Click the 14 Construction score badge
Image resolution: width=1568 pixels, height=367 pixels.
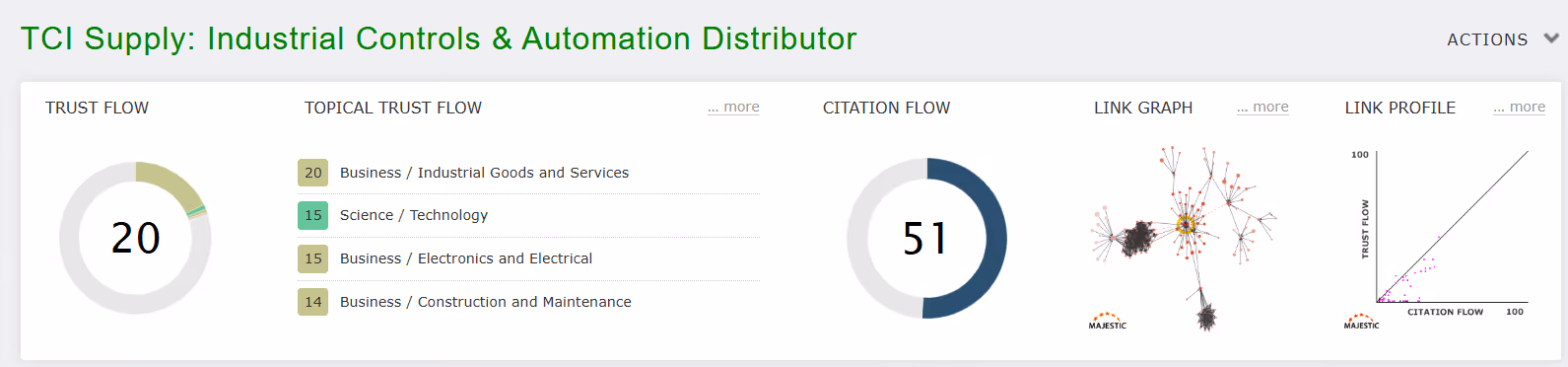(x=313, y=302)
